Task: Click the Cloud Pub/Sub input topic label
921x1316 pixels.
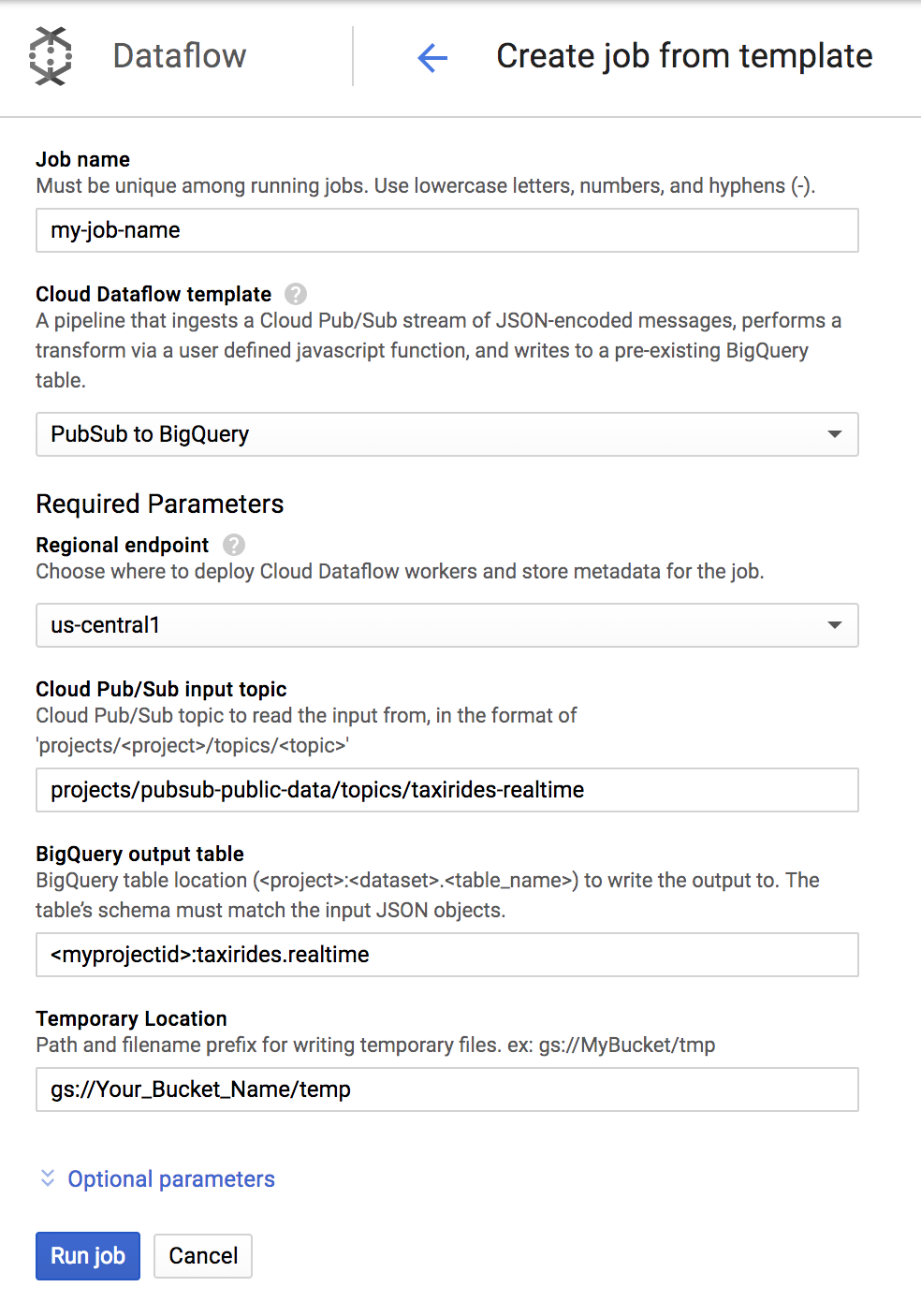Action: [162, 689]
